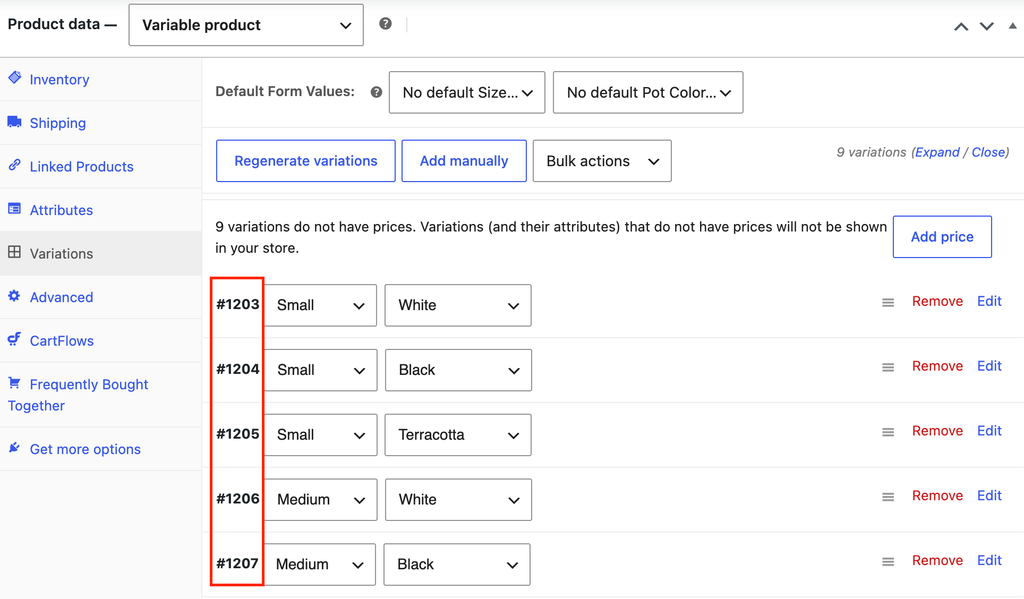Click the Shipping truck icon
The image size is (1024, 599).
14,121
